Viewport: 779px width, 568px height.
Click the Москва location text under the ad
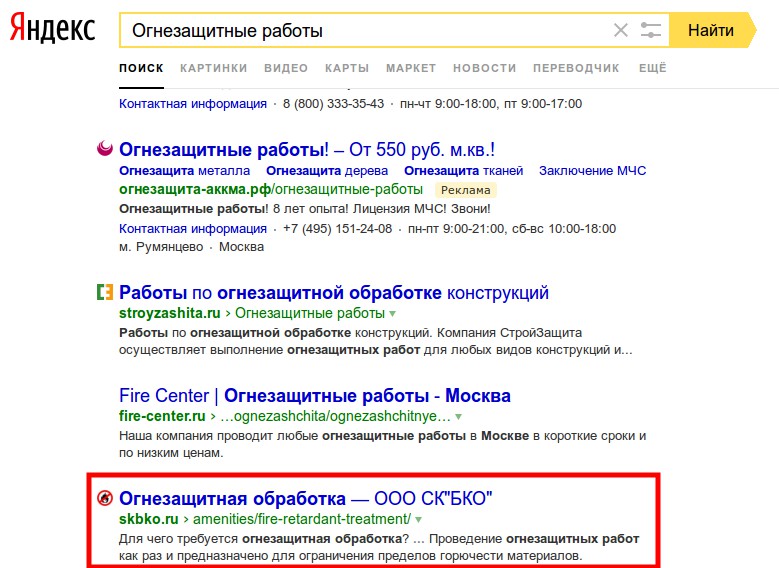[241, 247]
